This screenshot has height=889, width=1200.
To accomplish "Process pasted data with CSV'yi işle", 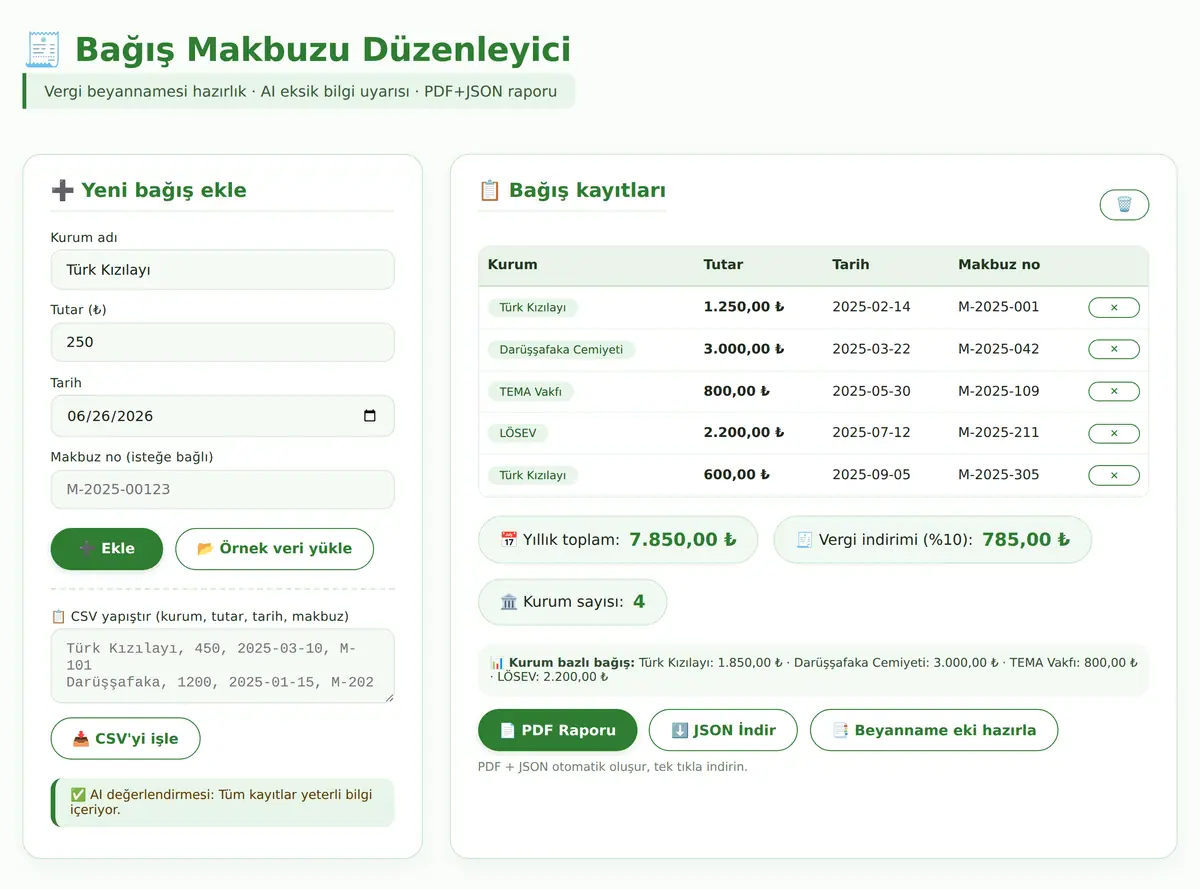I will [126, 739].
